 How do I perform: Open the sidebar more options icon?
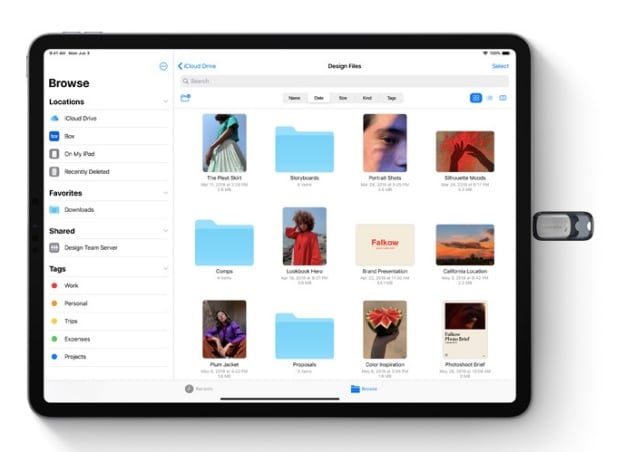pos(164,66)
